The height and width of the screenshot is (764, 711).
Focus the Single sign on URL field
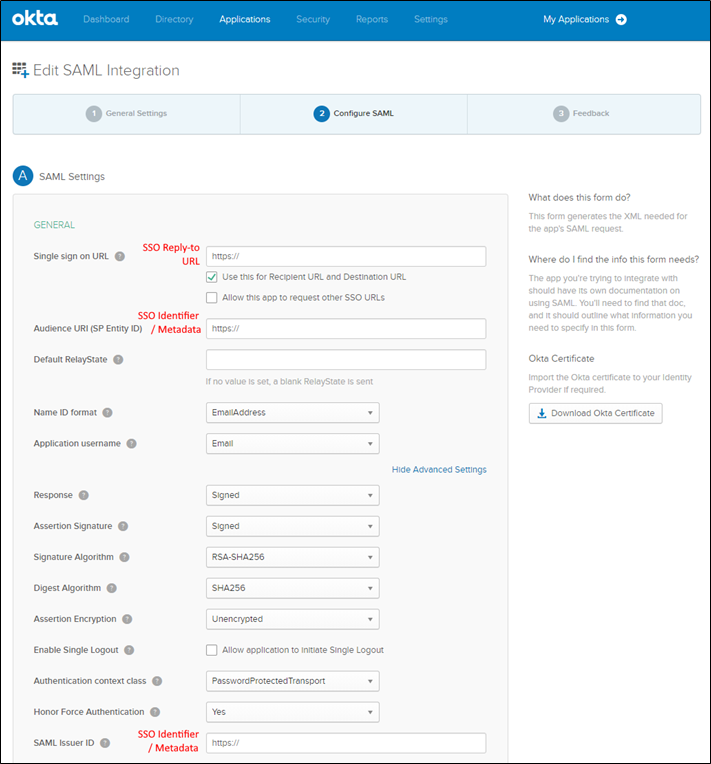[x=346, y=256]
